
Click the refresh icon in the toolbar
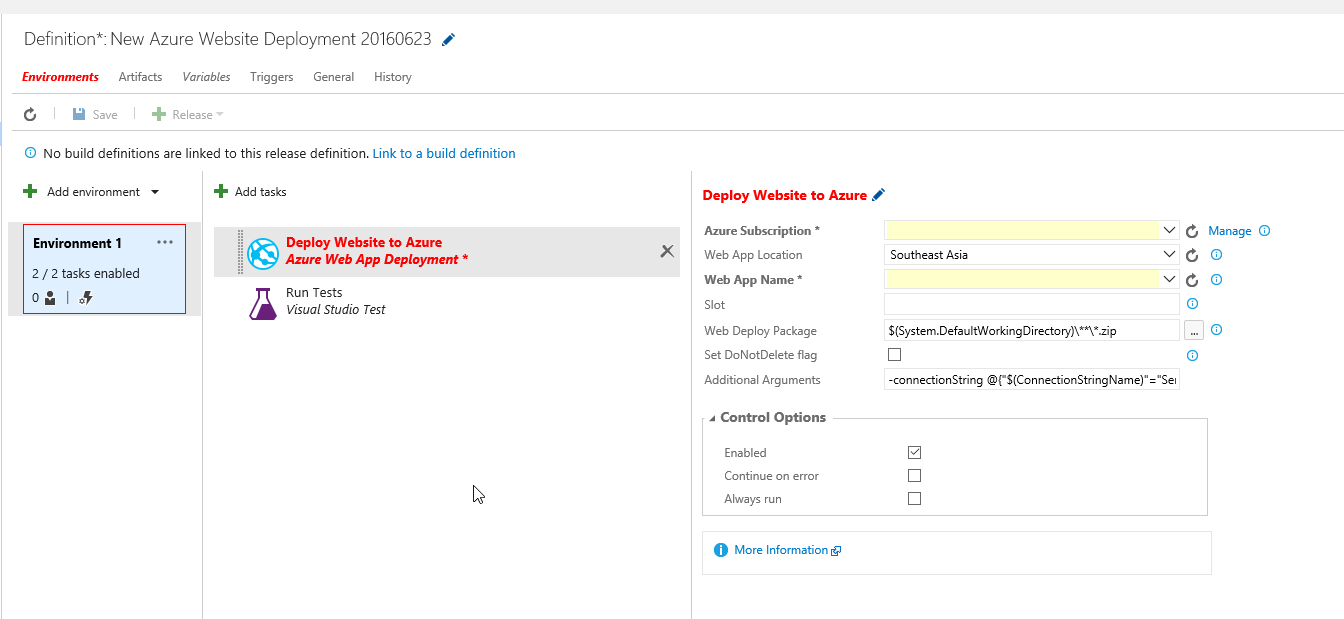point(30,115)
